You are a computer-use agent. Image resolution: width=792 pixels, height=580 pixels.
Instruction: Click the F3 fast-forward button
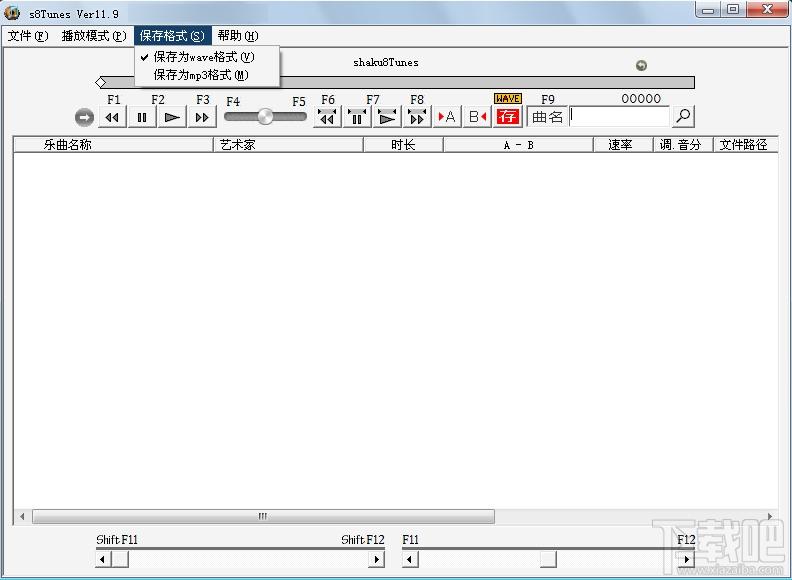202,117
